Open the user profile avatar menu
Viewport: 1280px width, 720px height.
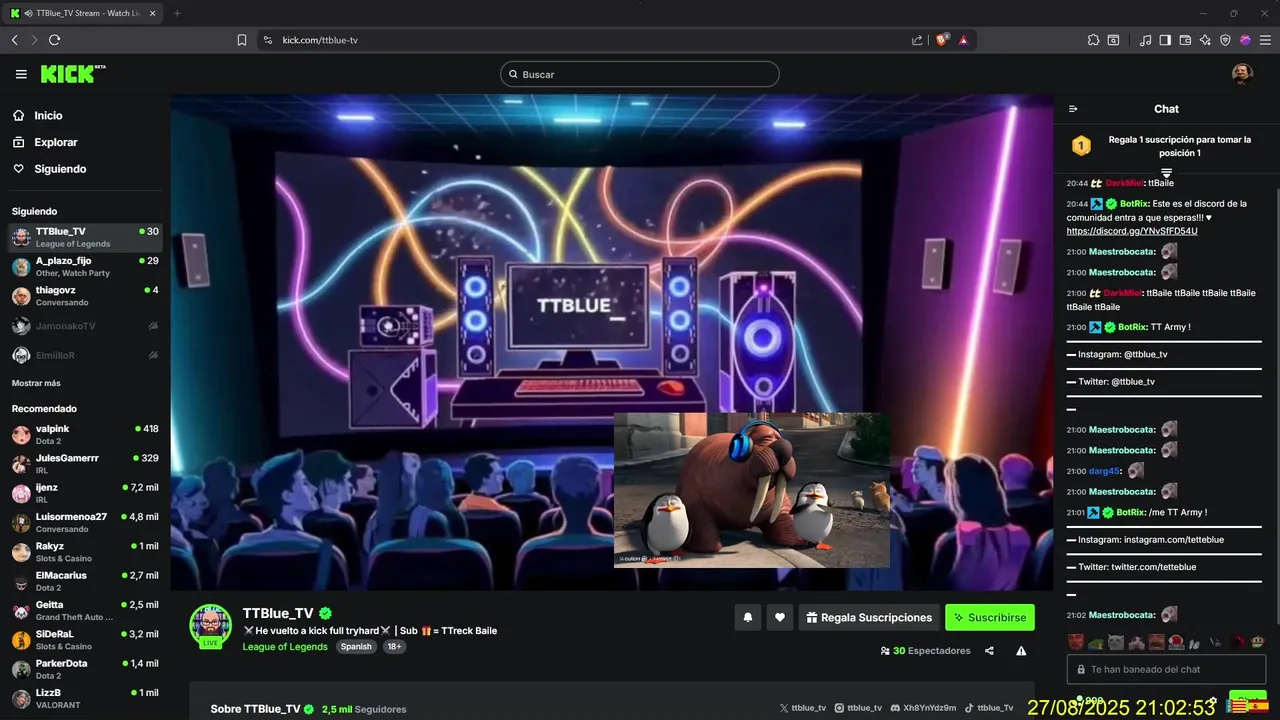[1242, 74]
